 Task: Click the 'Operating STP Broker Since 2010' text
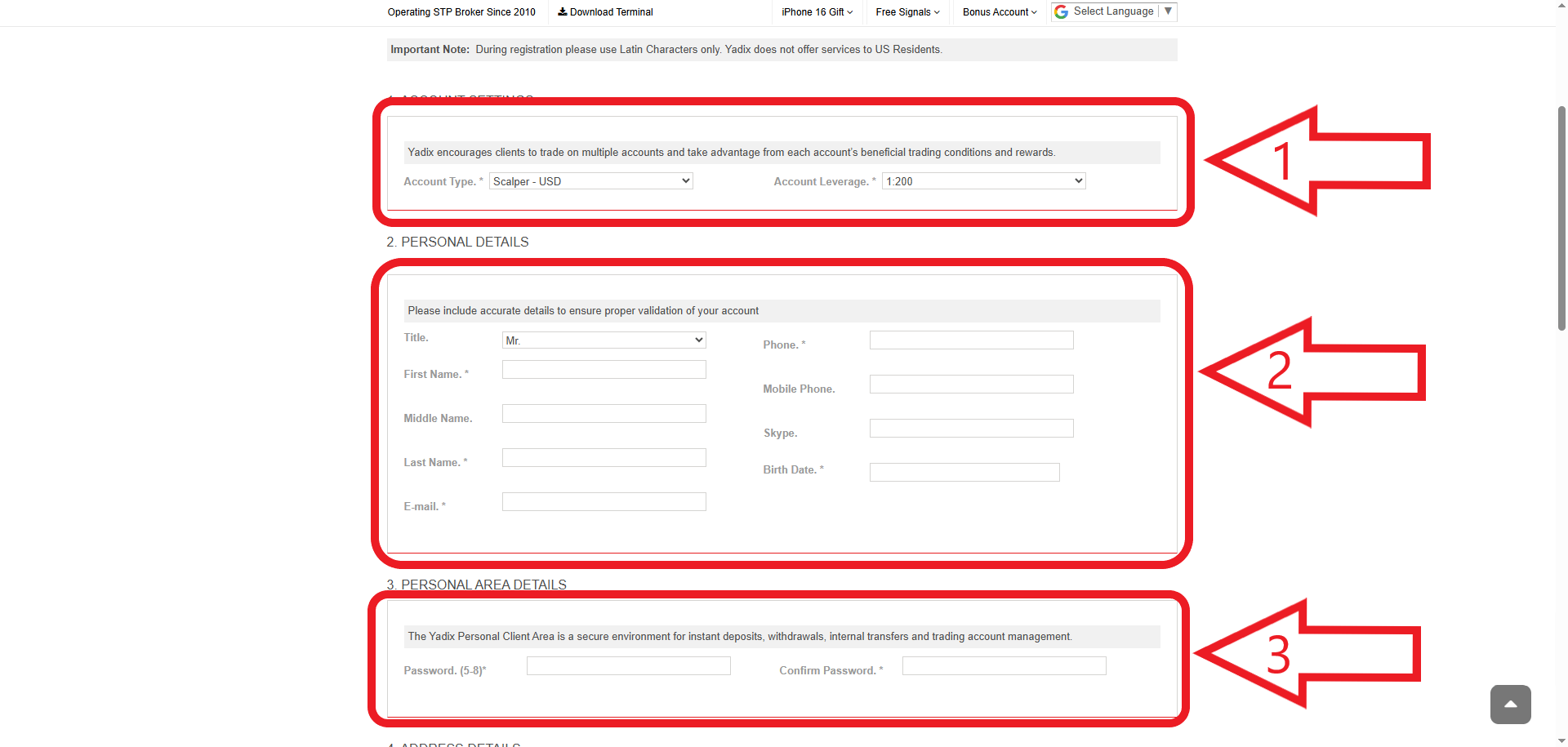click(461, 12)
